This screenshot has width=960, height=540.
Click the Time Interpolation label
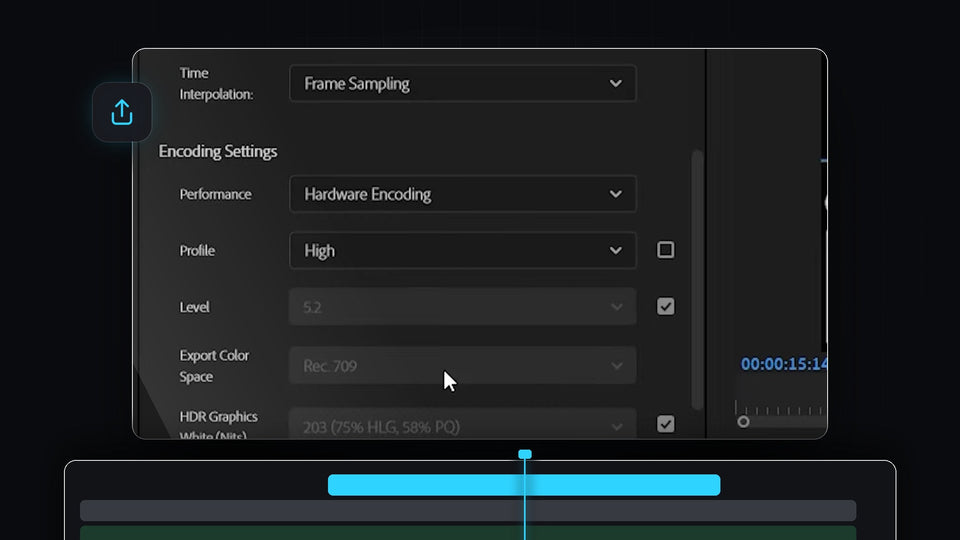(216, 83)
